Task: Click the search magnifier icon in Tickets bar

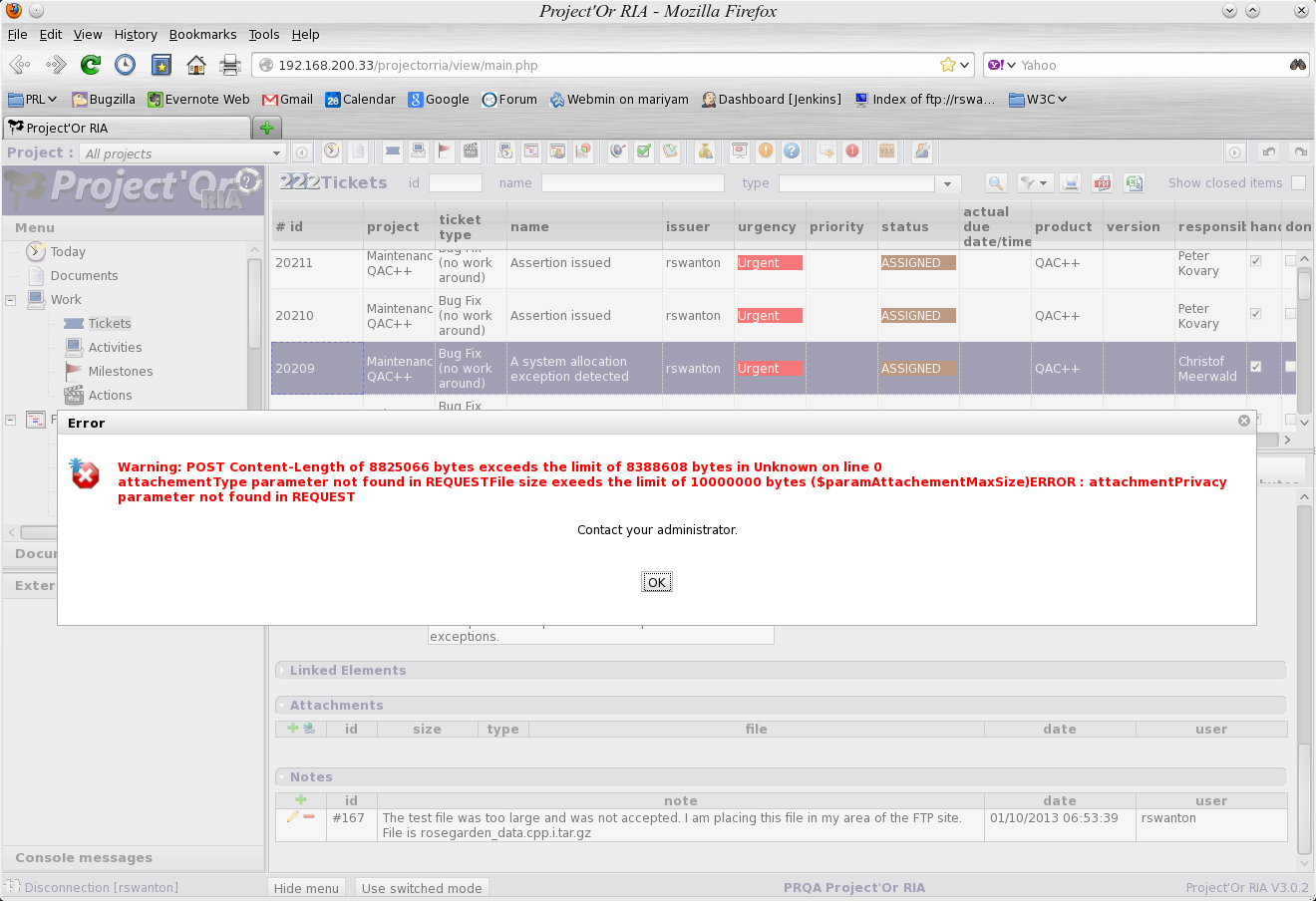Action: click(x=995, y=183)
